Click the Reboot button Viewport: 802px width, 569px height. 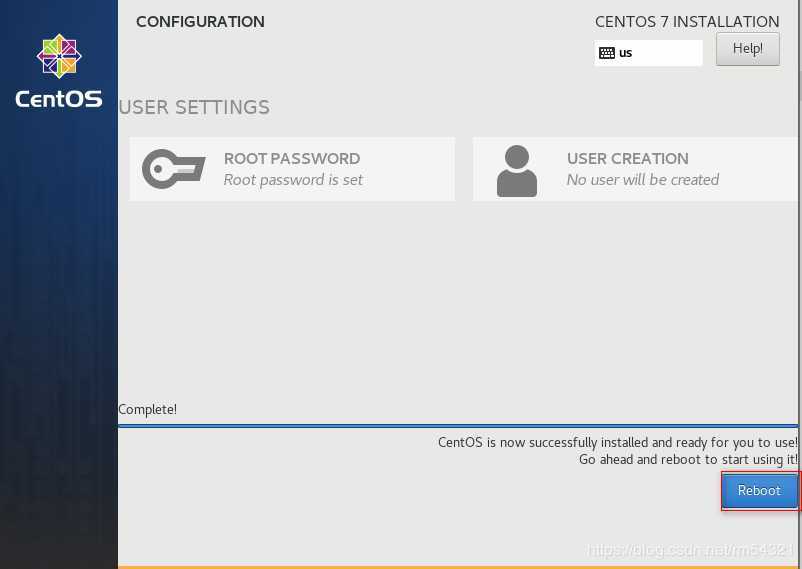click(x=760, y=491)
